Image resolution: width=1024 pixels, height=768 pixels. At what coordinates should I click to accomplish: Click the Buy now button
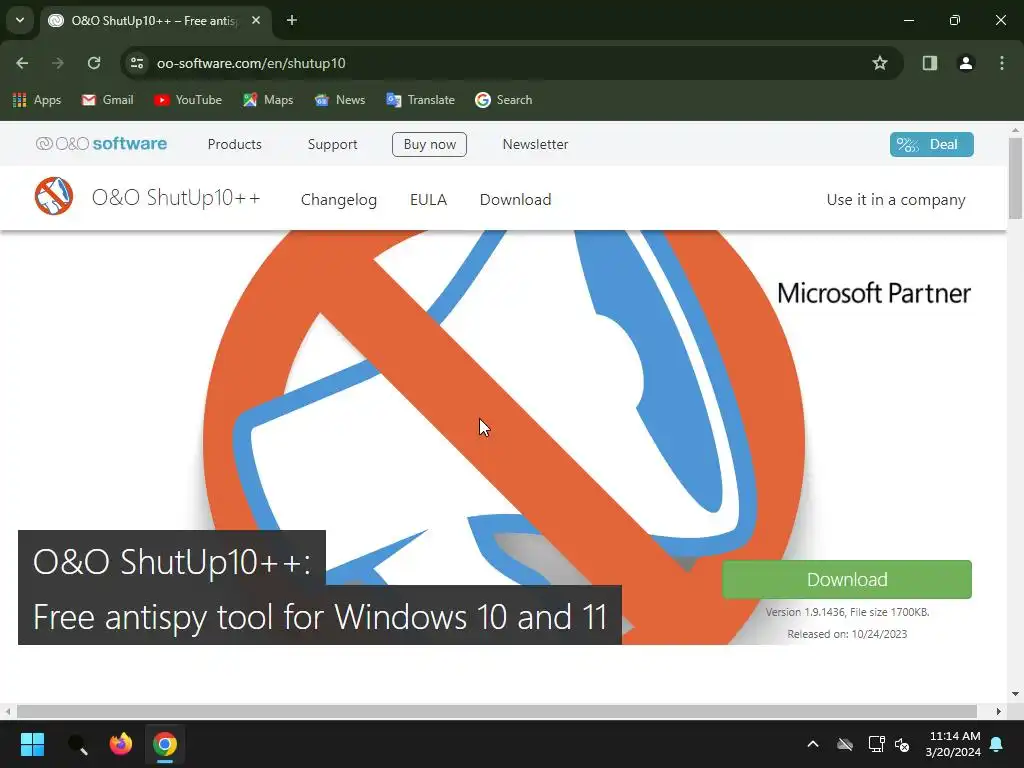coord(429,144)
